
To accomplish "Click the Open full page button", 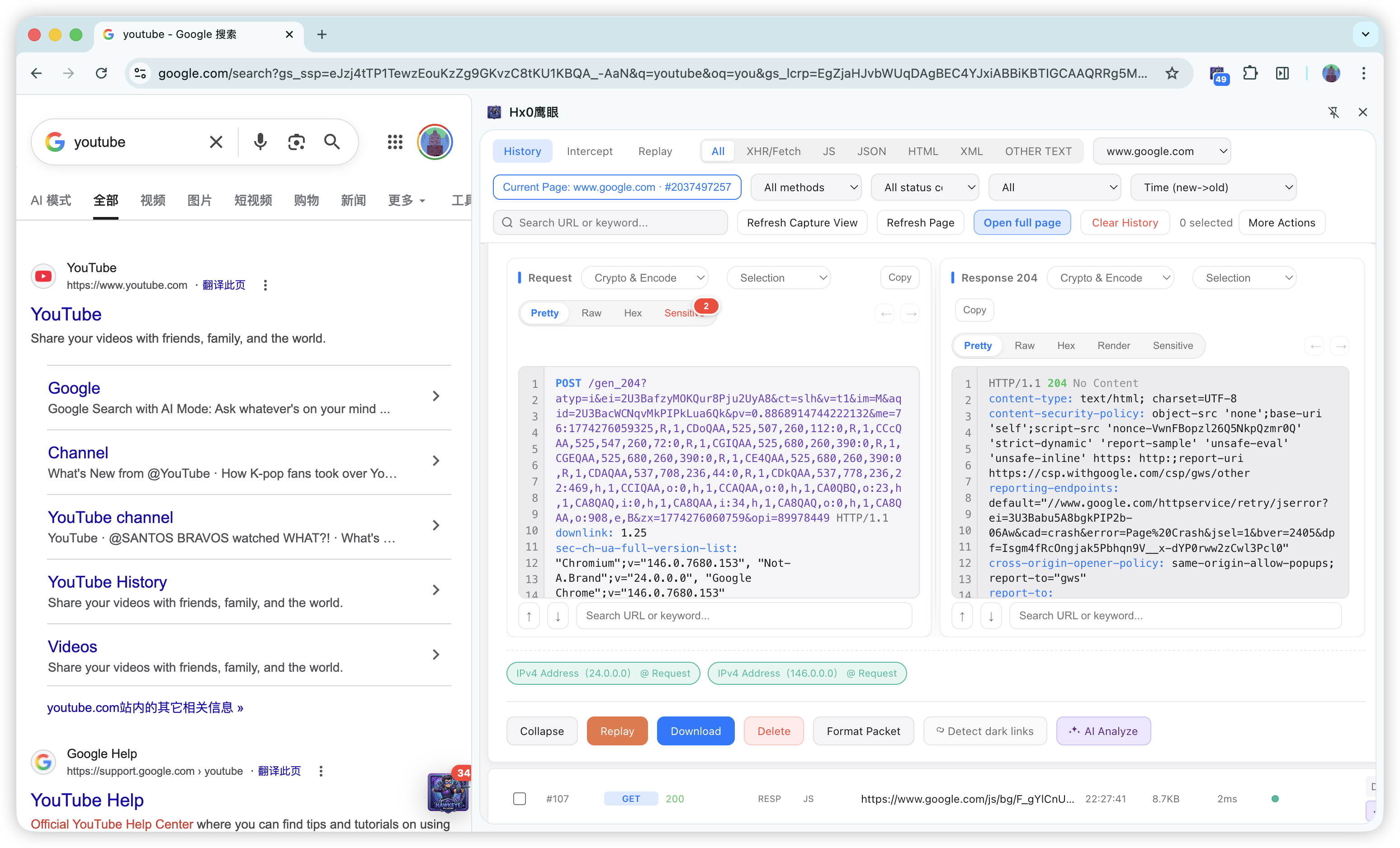I will tap(1022, 223).
